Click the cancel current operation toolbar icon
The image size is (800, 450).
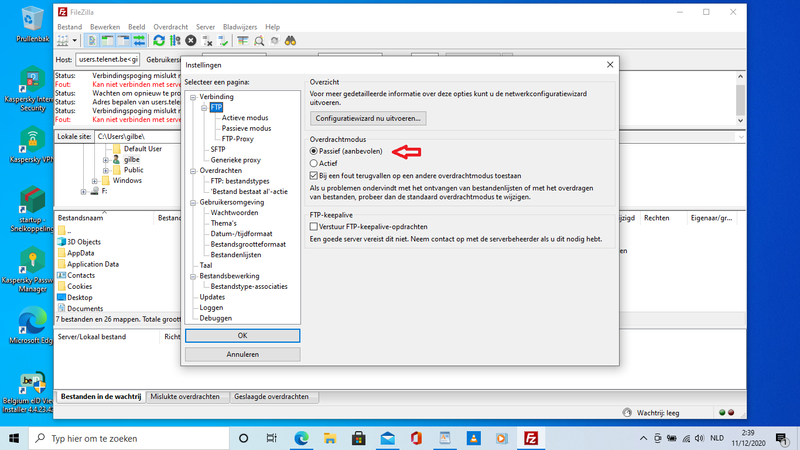(191, 41)
